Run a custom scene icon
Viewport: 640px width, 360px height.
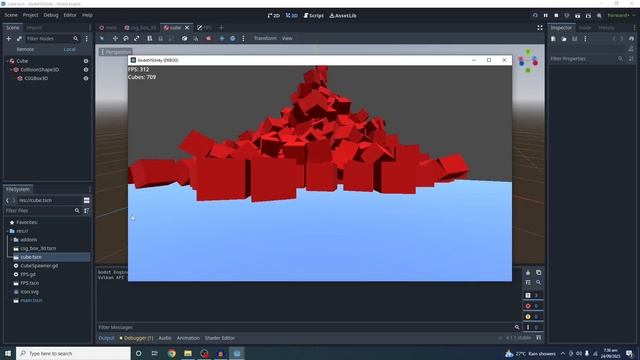click(x=588, y=16)
